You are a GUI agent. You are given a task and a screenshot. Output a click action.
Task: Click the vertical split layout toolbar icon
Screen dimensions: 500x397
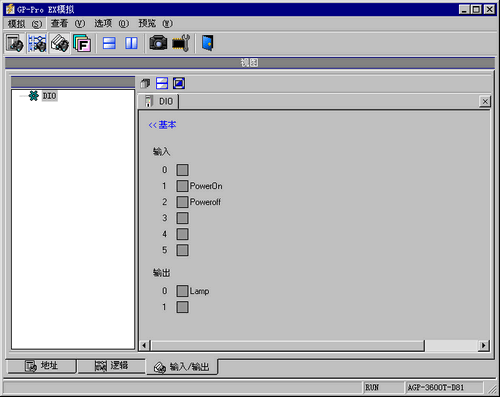coord(131,43)
